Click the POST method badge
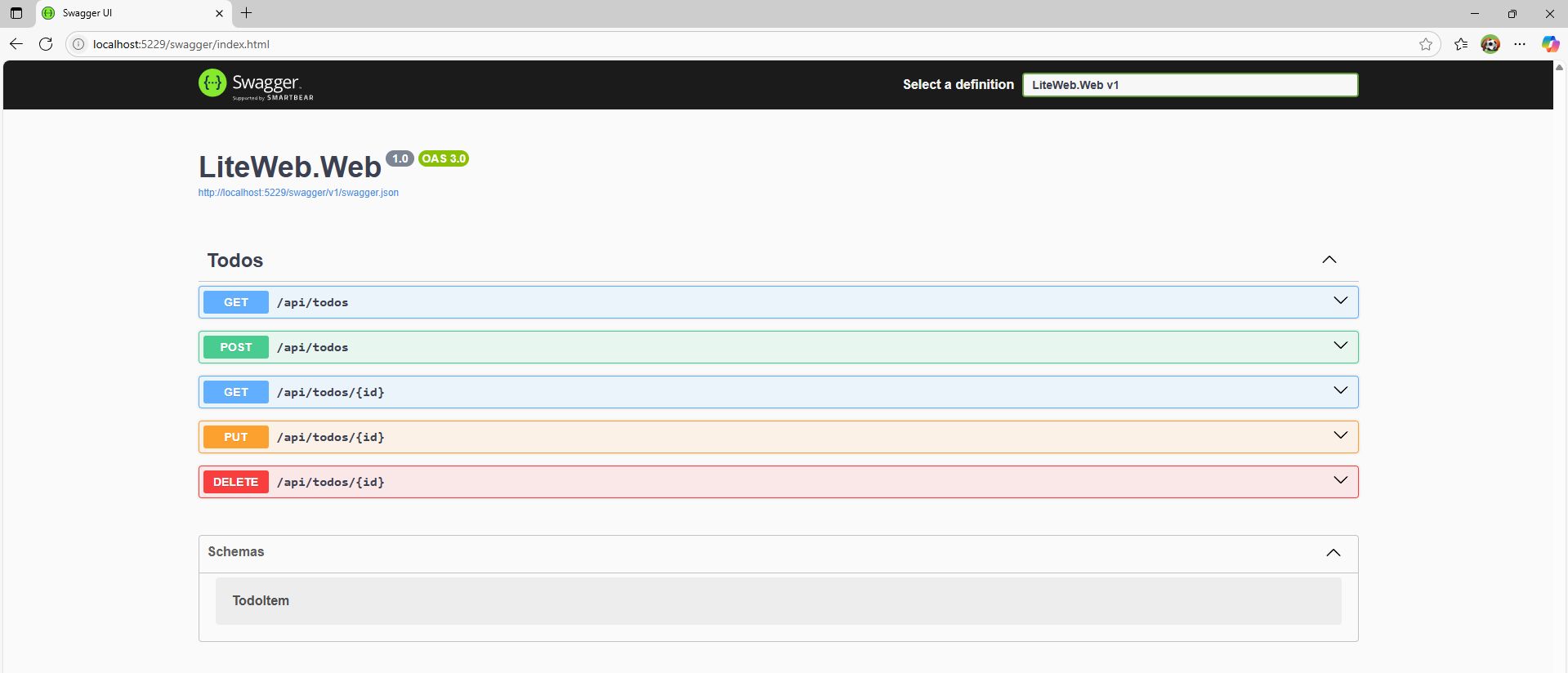The height and width of the screenshot is (673, 1568). coord(236,347)
